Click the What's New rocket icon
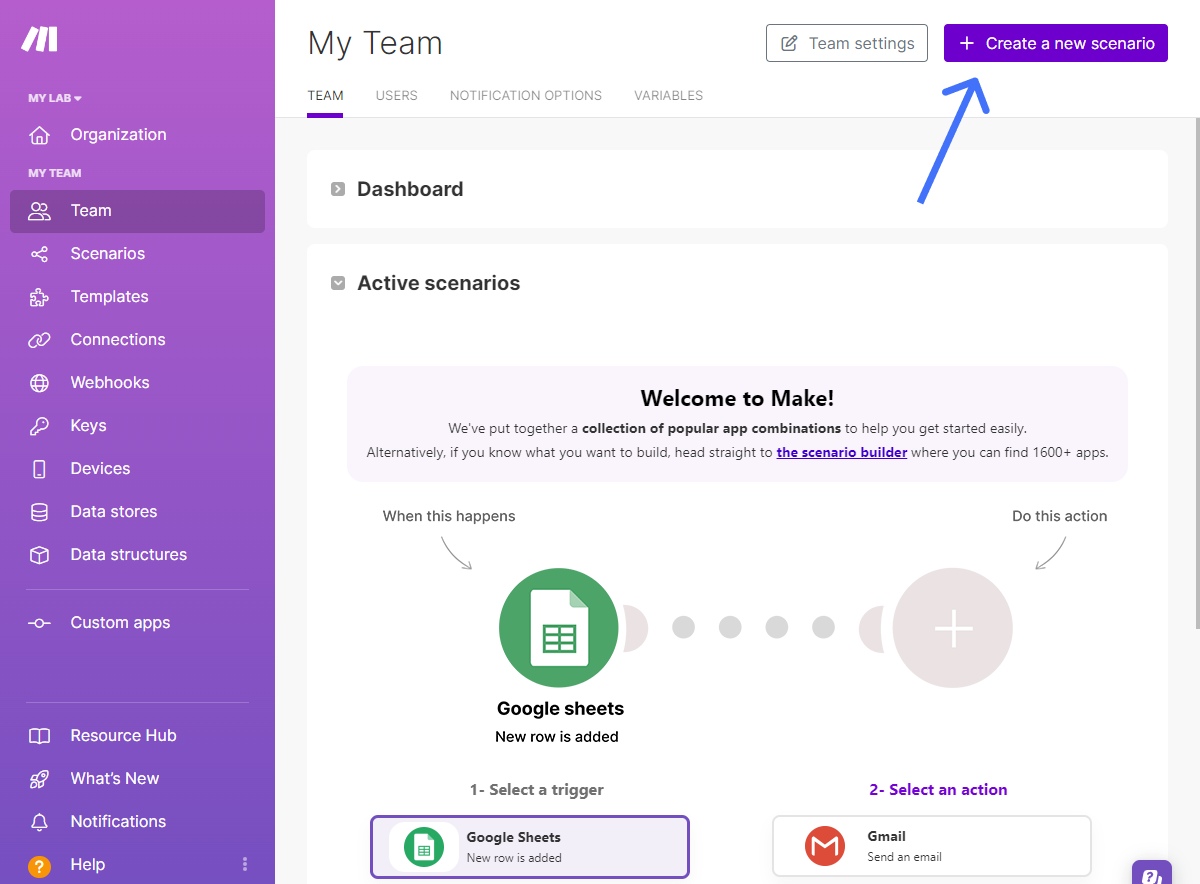The width and height of the screenshot is (1200, 884). (39, 779)
